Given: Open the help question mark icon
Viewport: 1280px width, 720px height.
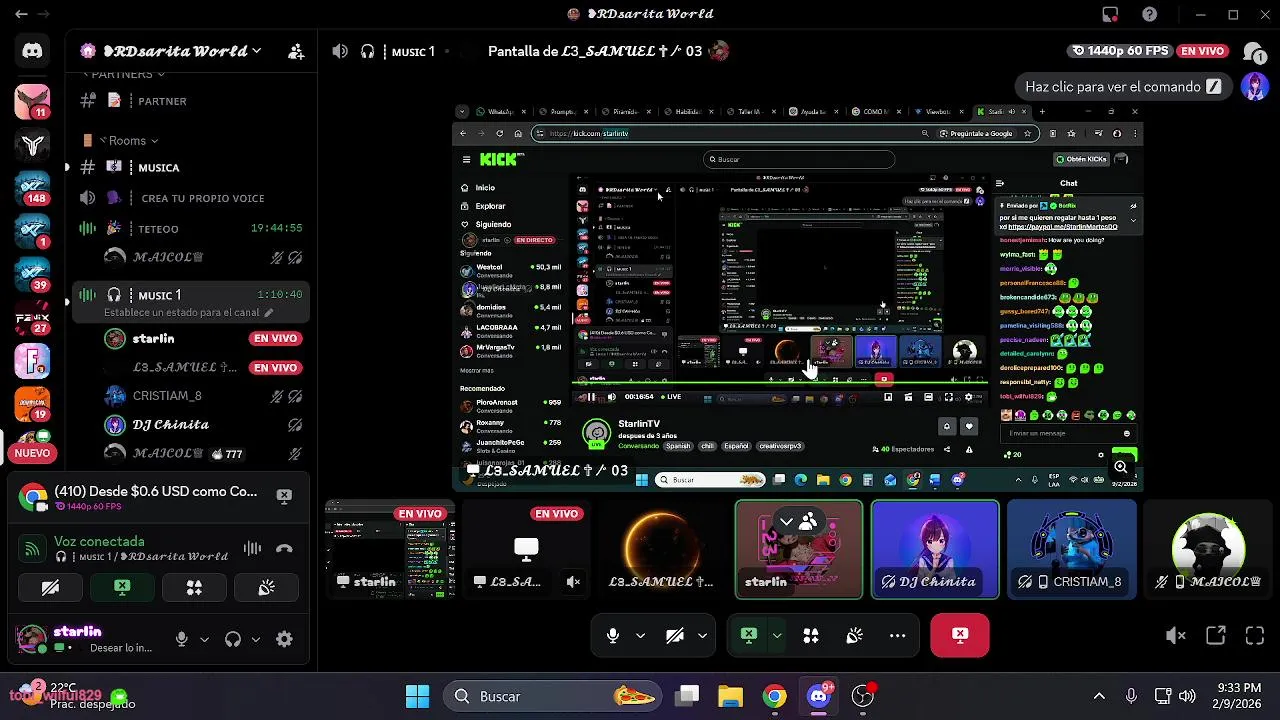Looking at the screenshot, I should (1150, 14).
